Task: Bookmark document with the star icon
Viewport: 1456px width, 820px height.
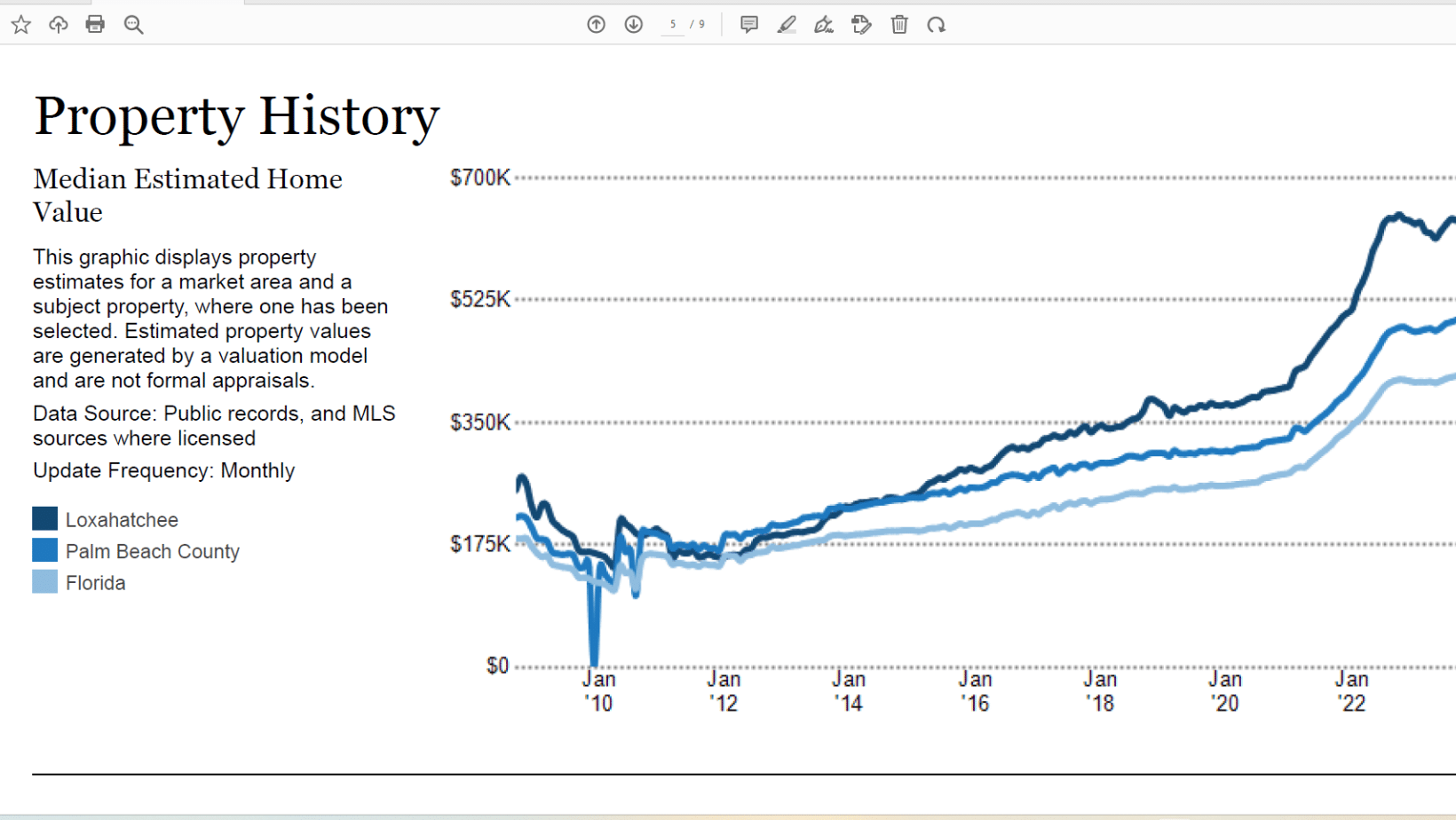Action: [x=21, y=25]
